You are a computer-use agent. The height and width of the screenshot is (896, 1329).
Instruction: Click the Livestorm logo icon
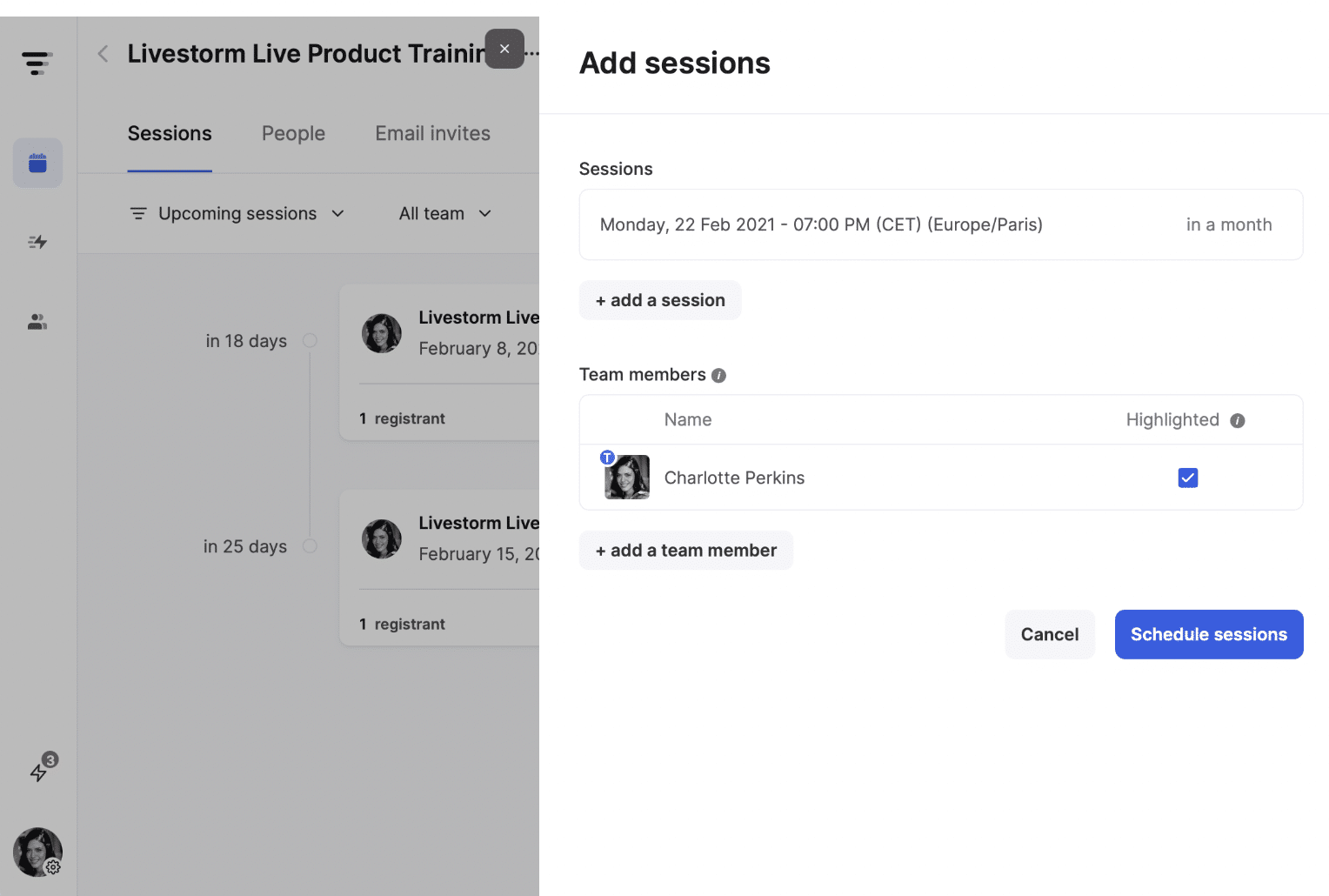pyautogui.click(x=37, y=64)
